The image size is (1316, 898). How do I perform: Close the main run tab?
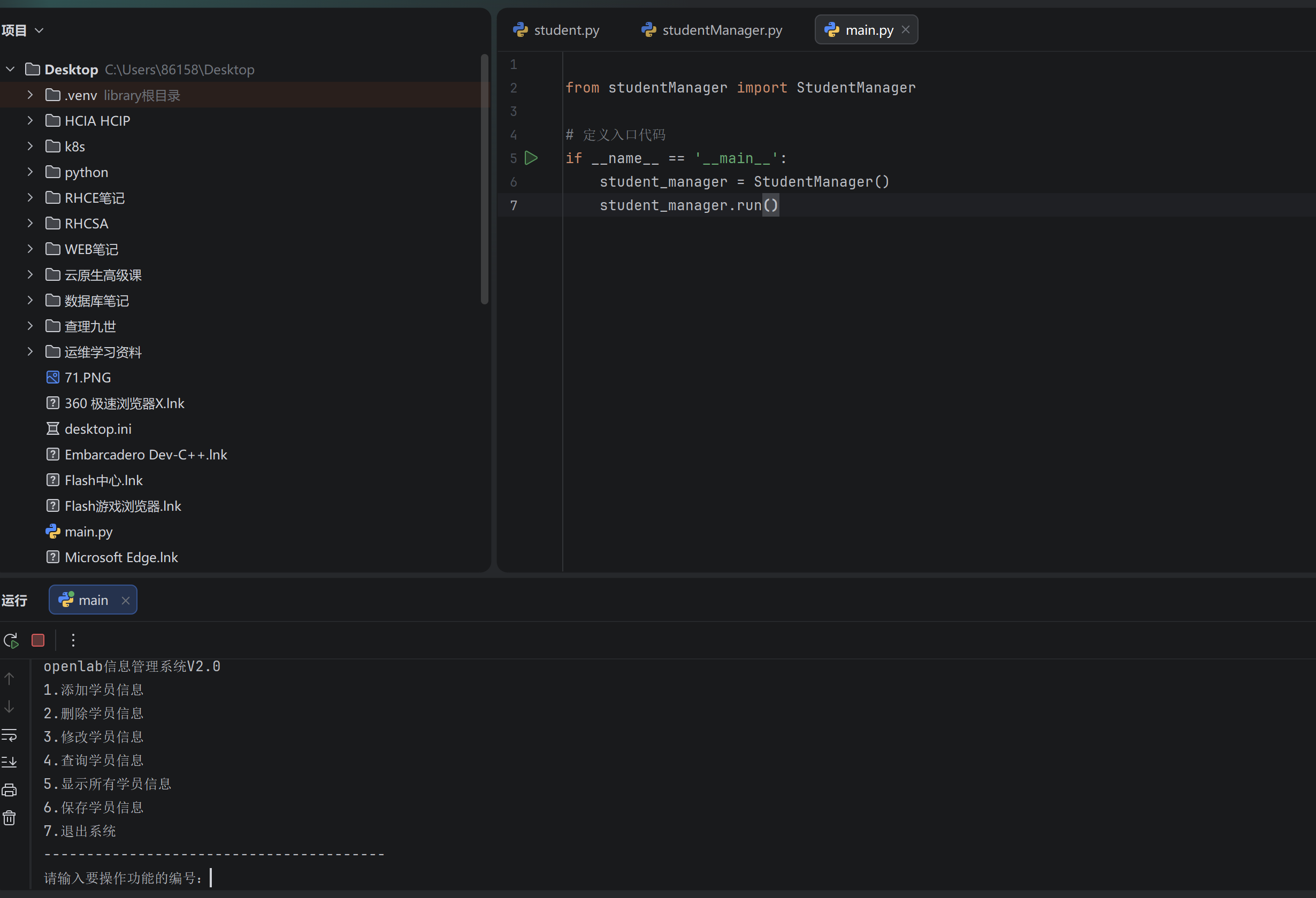tap(126, 601)
